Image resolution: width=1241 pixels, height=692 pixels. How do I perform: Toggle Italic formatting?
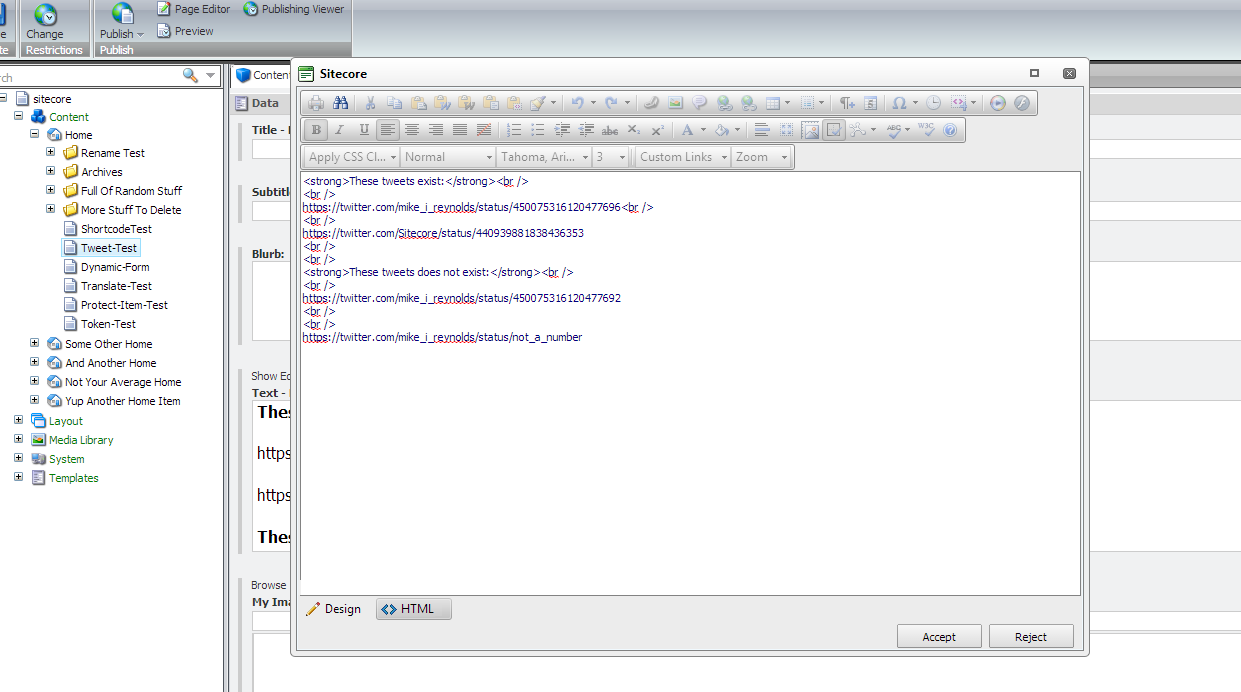point(340,130)
